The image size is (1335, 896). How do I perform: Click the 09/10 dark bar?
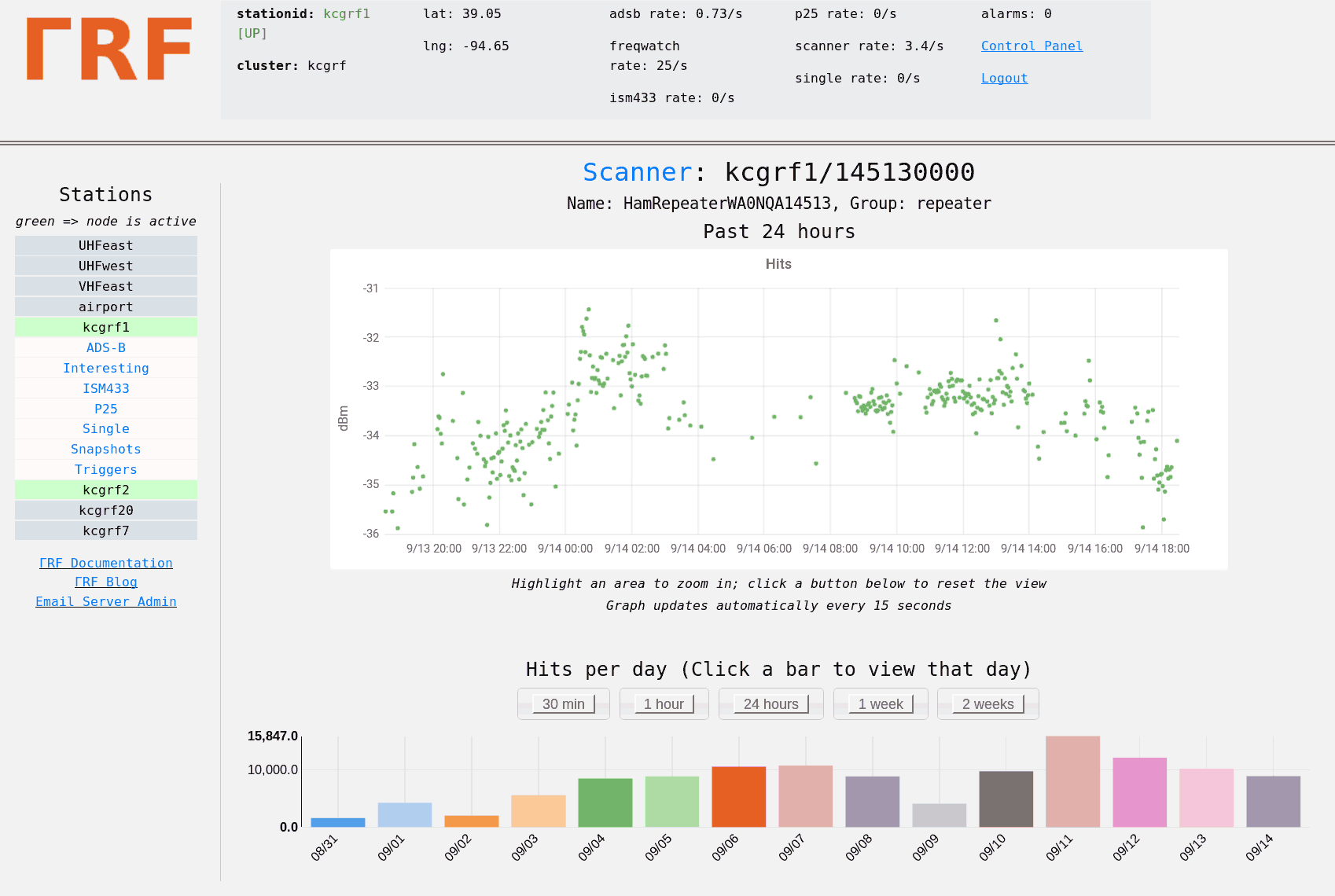click(x=1006, y=799)
